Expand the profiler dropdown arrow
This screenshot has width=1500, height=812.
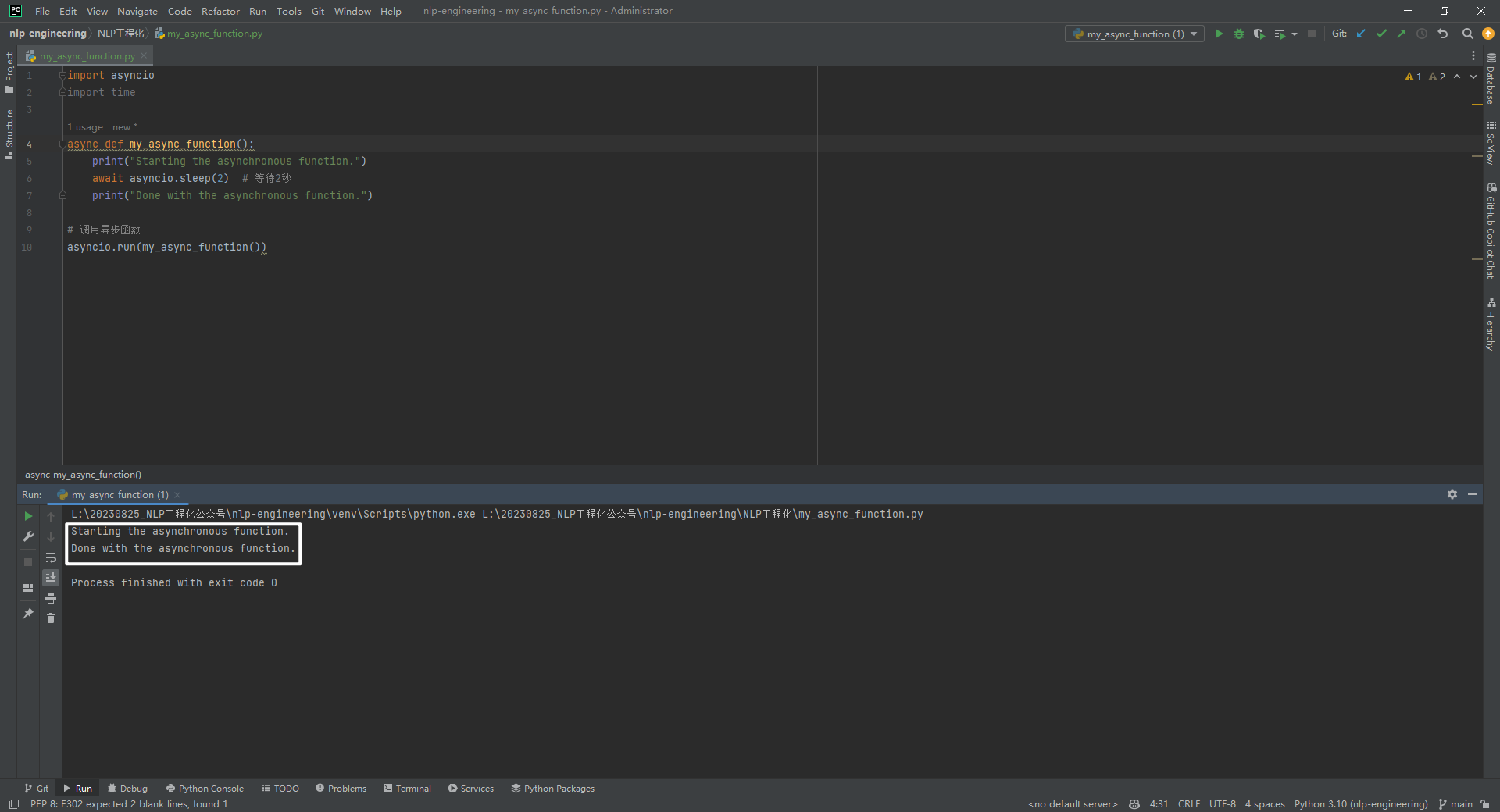point(1294,34)
